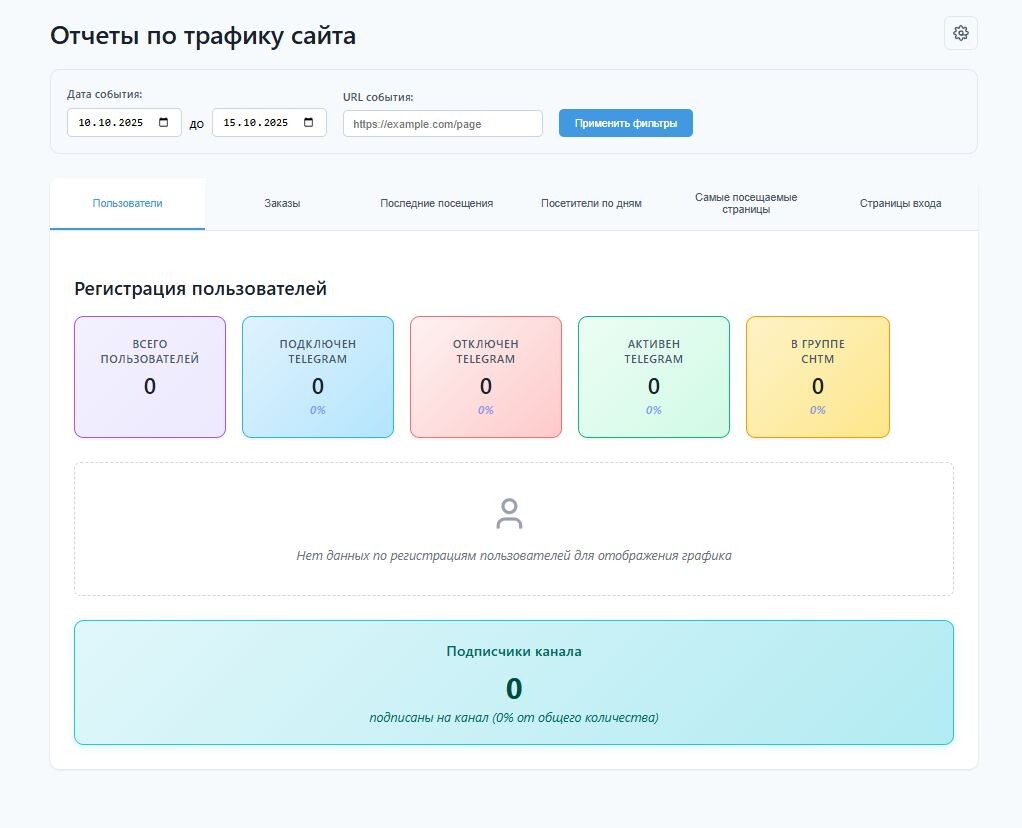
Task: Select the Самые посещаемые страницы tab
Action: pyautogui.click(x=746, y=204)
